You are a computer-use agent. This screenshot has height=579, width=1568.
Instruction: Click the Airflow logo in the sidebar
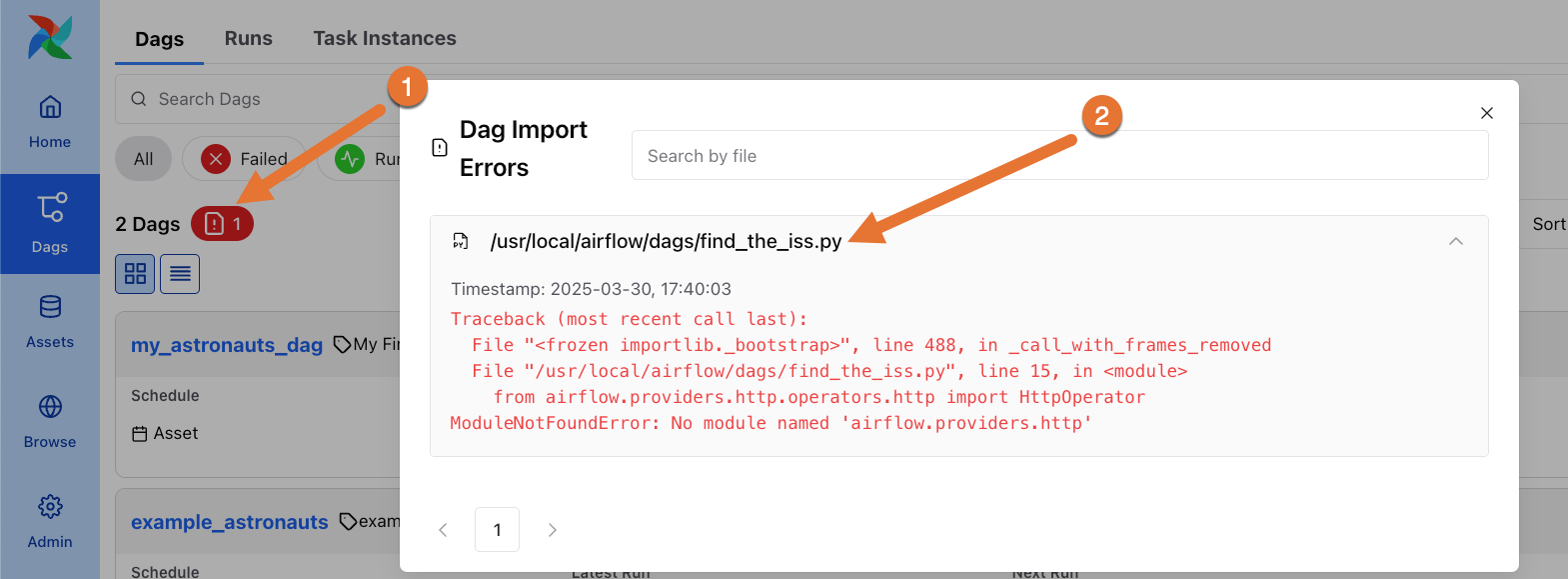49,36
